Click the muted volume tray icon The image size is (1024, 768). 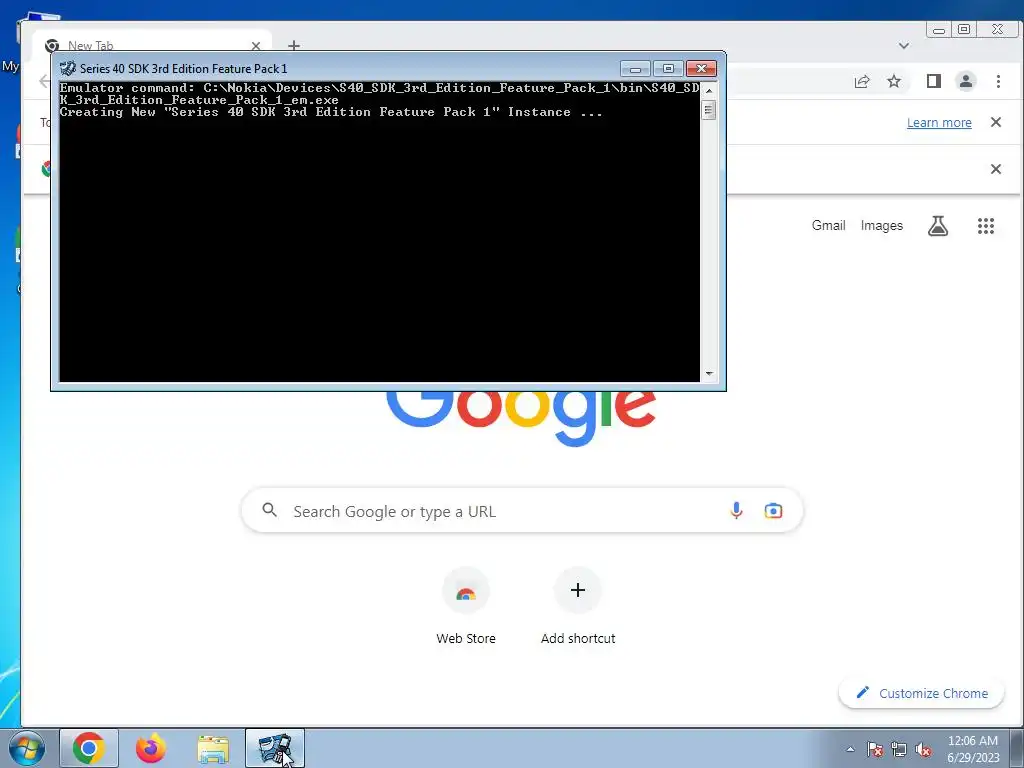(923, 750)
